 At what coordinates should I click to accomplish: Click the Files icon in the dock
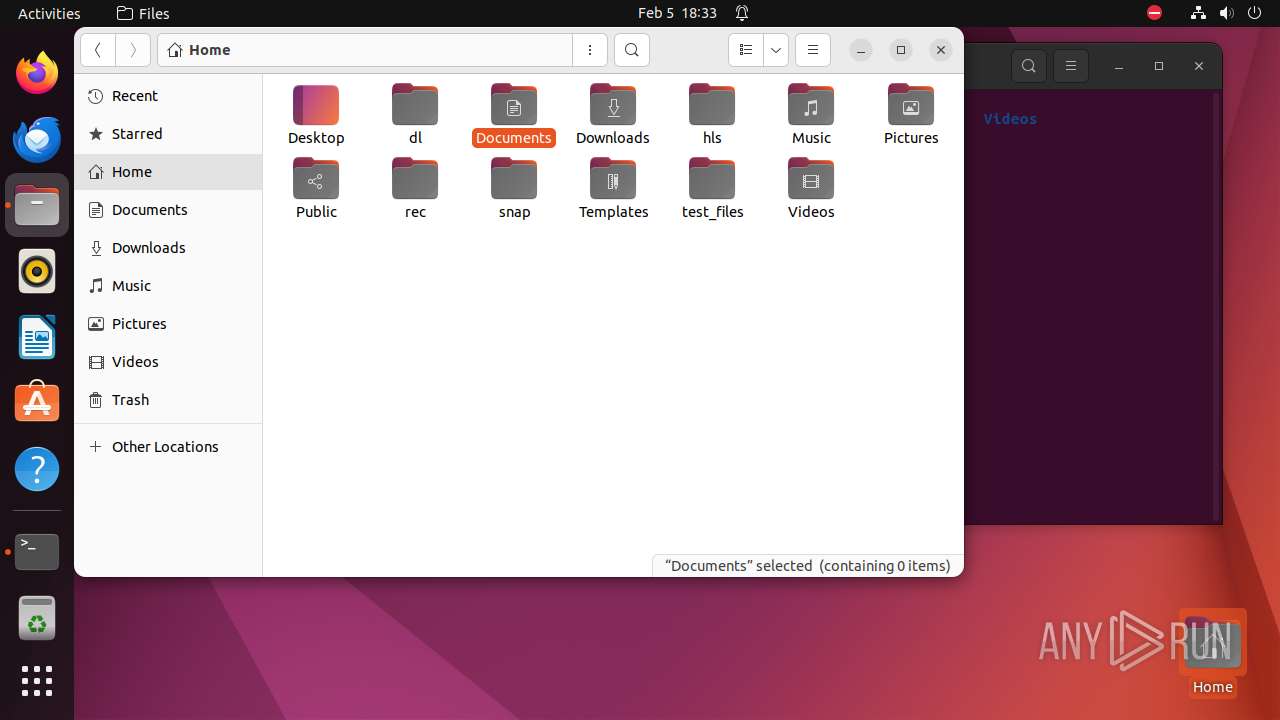(37, 205)
